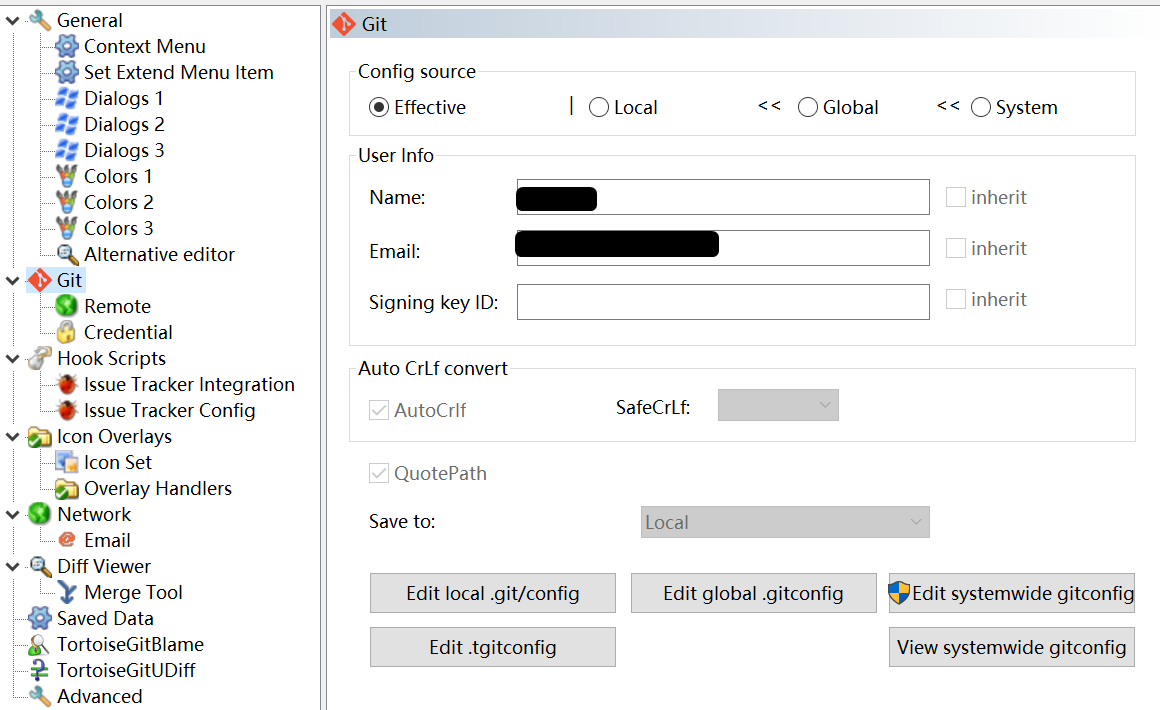Screen dimensions: 1160x710
Task: Click View systemwide gitconfig button
Action: point(1011,647)
